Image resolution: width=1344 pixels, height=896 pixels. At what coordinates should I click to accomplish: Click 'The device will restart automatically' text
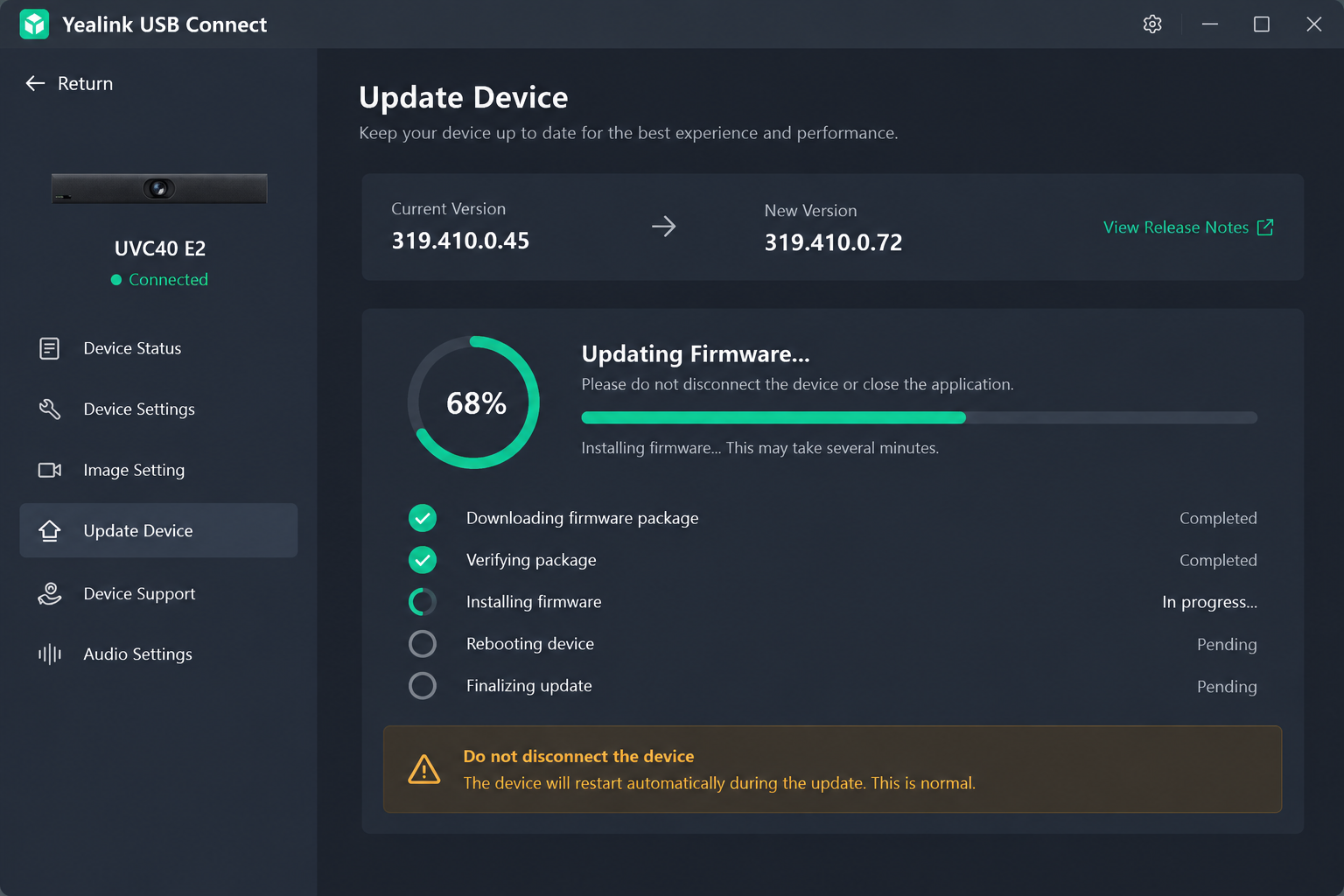(719, 783)
